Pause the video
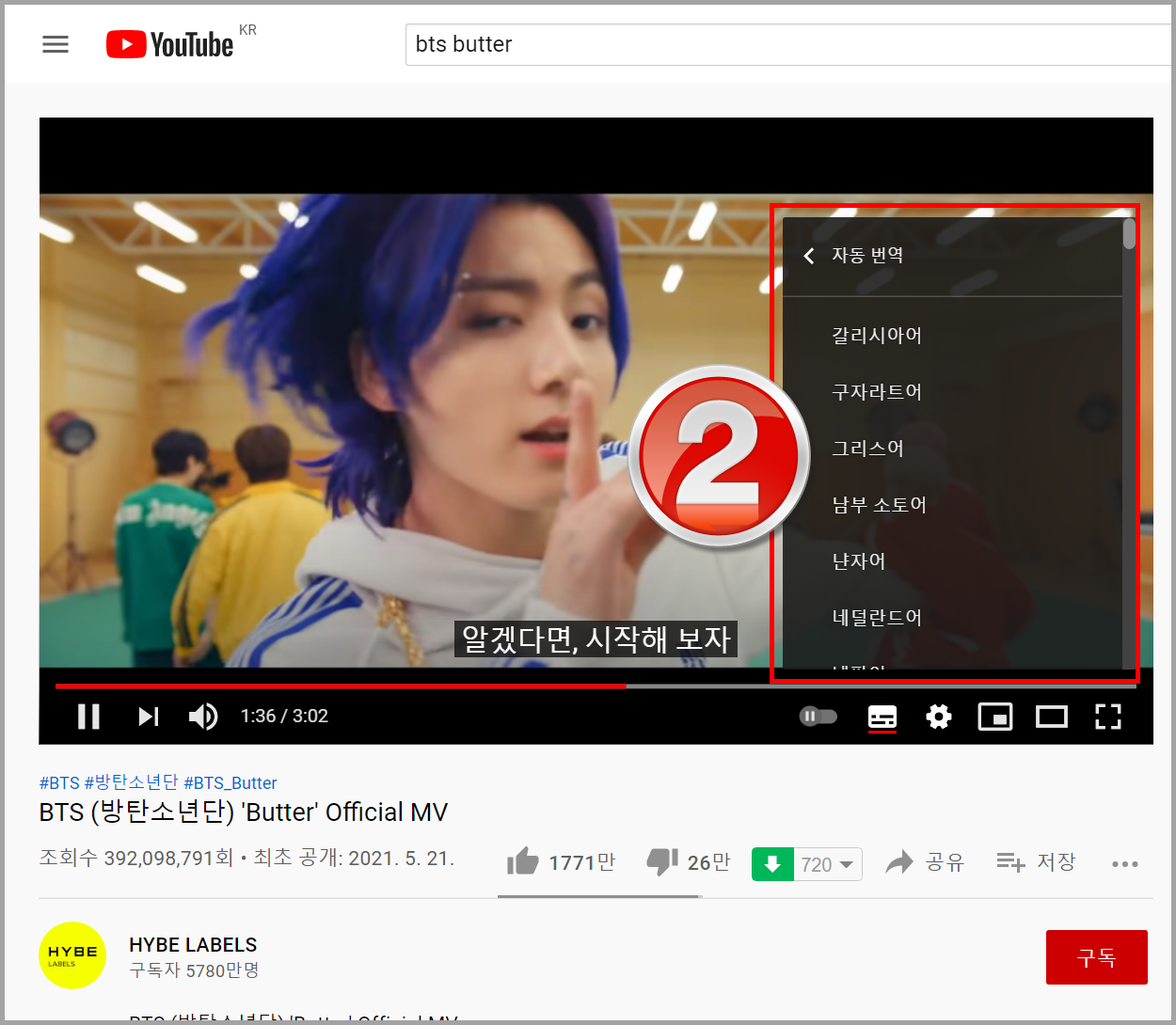The image size is (1176, 1025). 88,717
